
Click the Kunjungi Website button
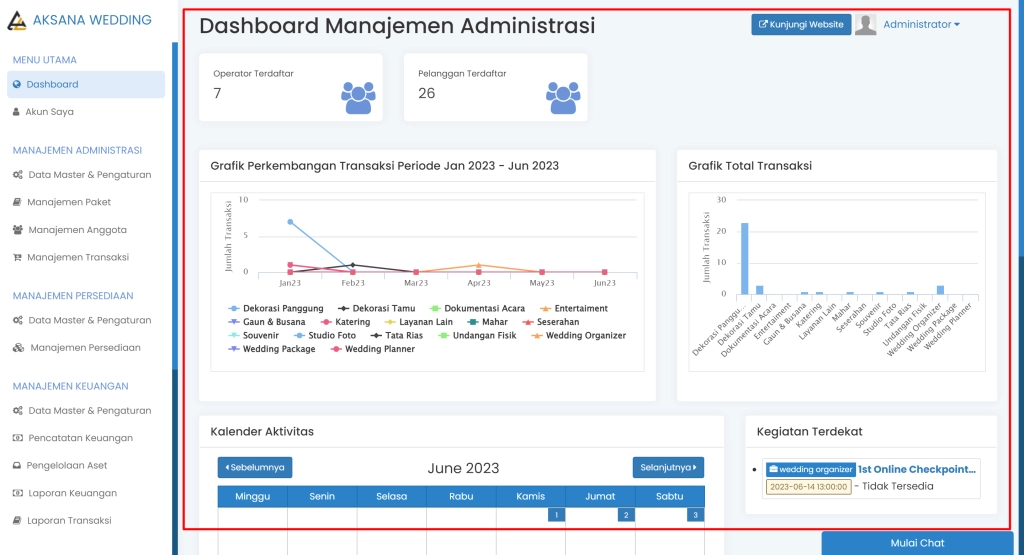[800, 25]
